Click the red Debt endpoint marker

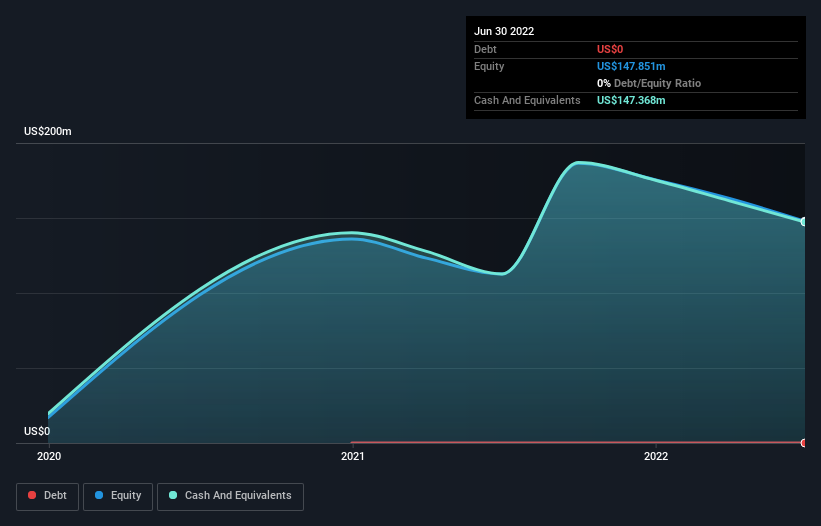[x=804, y=443]
